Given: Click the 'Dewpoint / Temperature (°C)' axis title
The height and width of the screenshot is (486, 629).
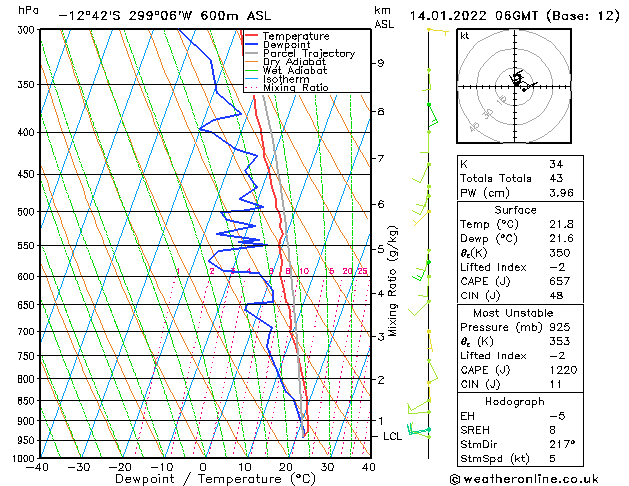Looking at the screenshot, I should pyautogui.click(x=215, y=479).
